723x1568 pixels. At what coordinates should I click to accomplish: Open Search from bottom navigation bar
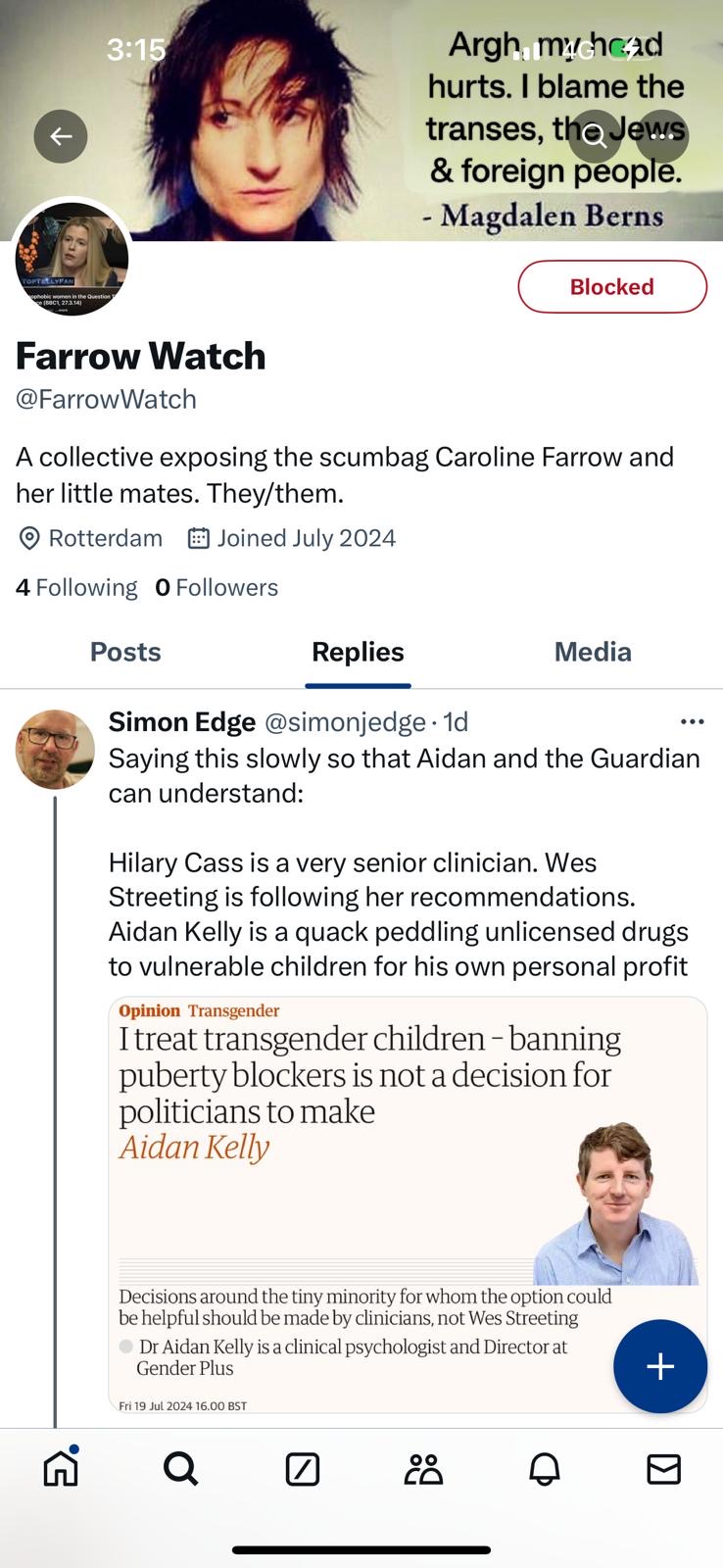click(x=181, y=1468)
